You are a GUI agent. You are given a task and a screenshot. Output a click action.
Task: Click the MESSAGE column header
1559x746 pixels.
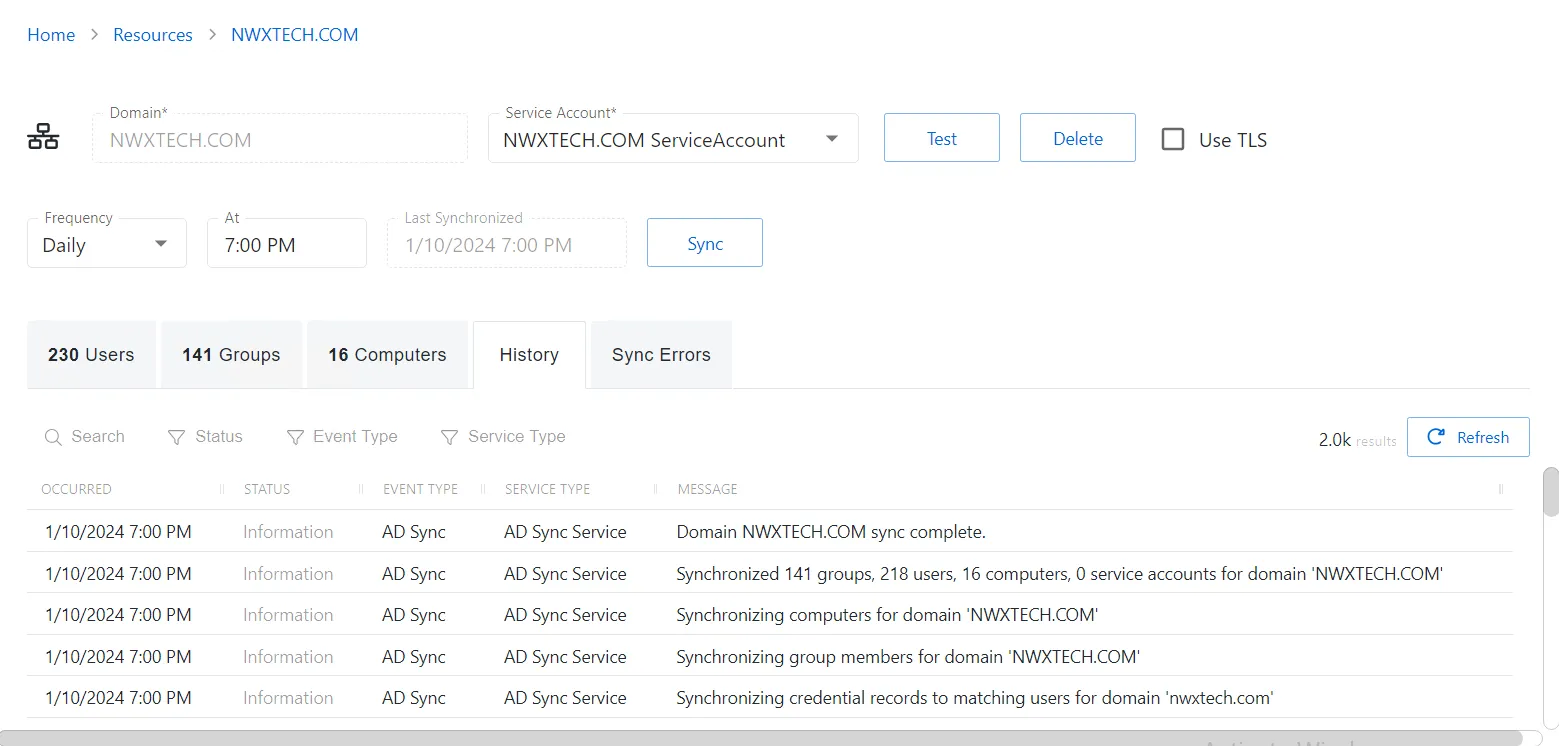pos(707,489)
